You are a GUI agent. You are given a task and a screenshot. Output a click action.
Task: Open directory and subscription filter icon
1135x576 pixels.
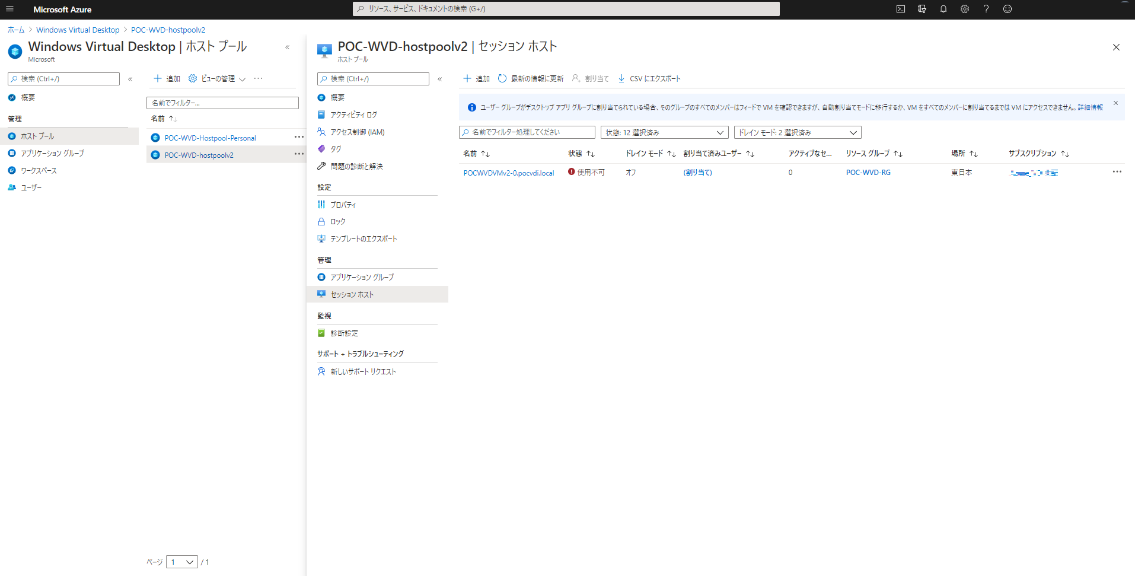[x=921, y=9]
